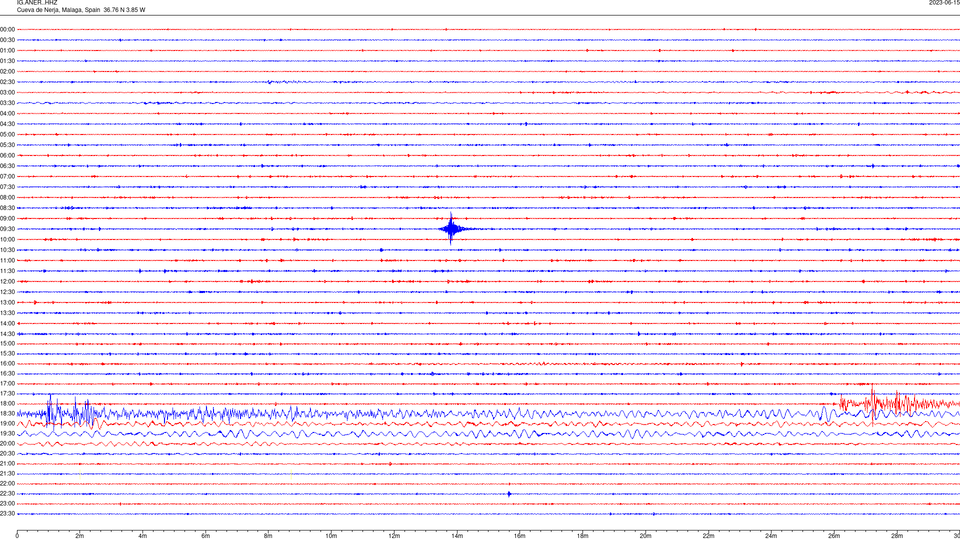Click the '19:00' trace time label
This screenshot has width=960, height=540.
tap(7, 424)
